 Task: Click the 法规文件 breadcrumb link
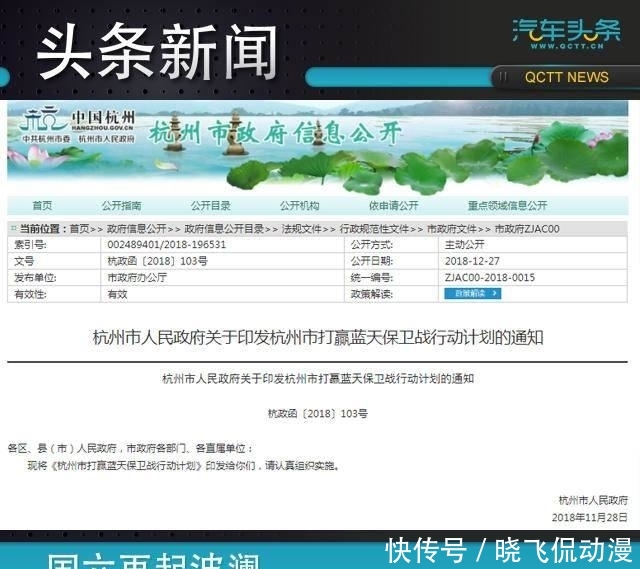pyautogui.click(x=302, y=229)
